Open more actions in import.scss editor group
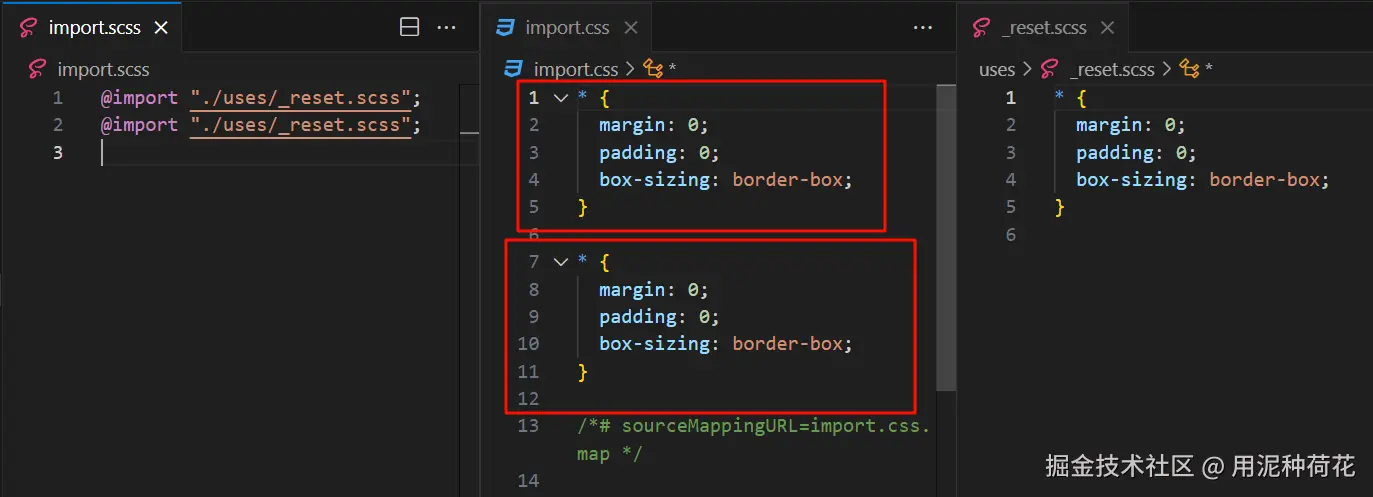Image resolution: width=1373 pixels, height=497 pixels. click(x=446, y=28)
